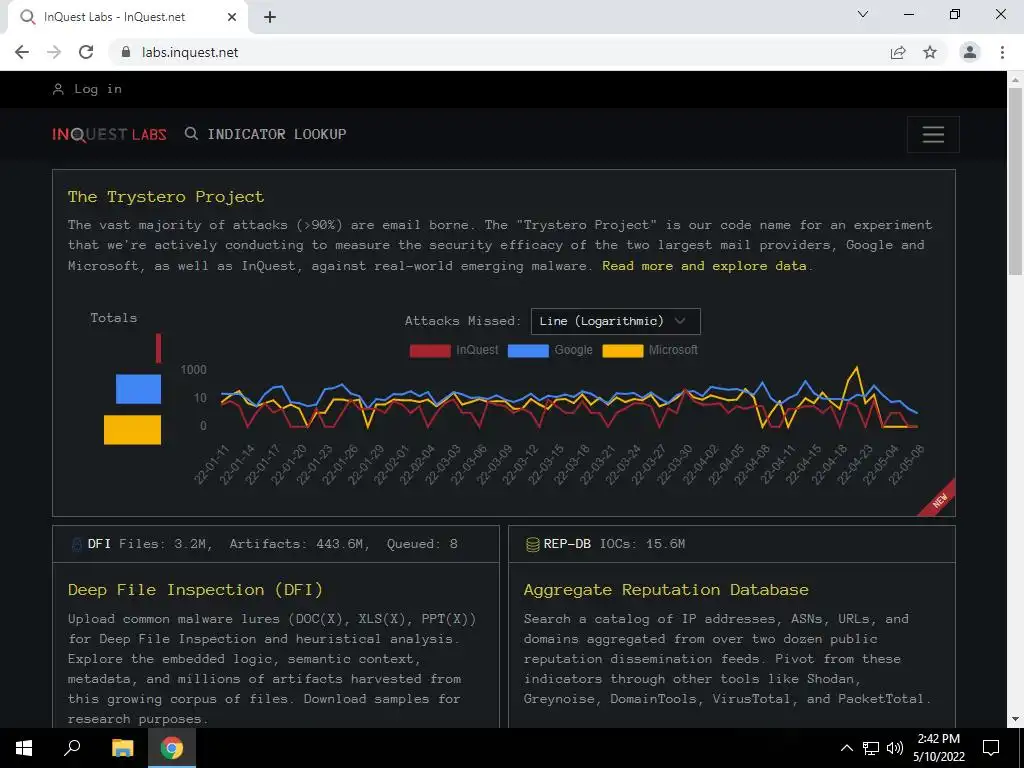Open the Chrome three-dot menu
The image size is (1024, 768).
click(1002, 52)
